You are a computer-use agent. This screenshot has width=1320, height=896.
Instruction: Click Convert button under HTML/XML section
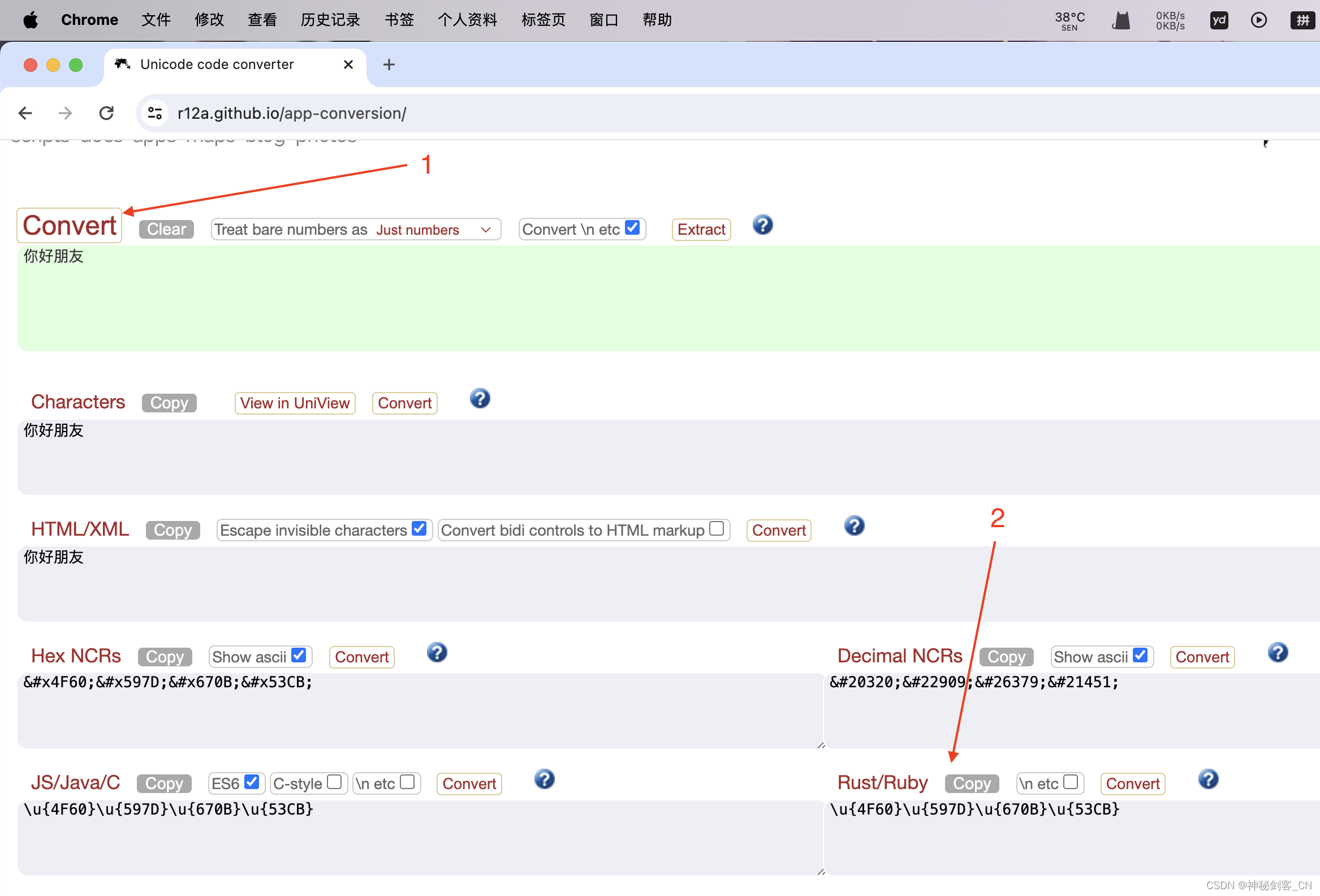click(780, 530)
